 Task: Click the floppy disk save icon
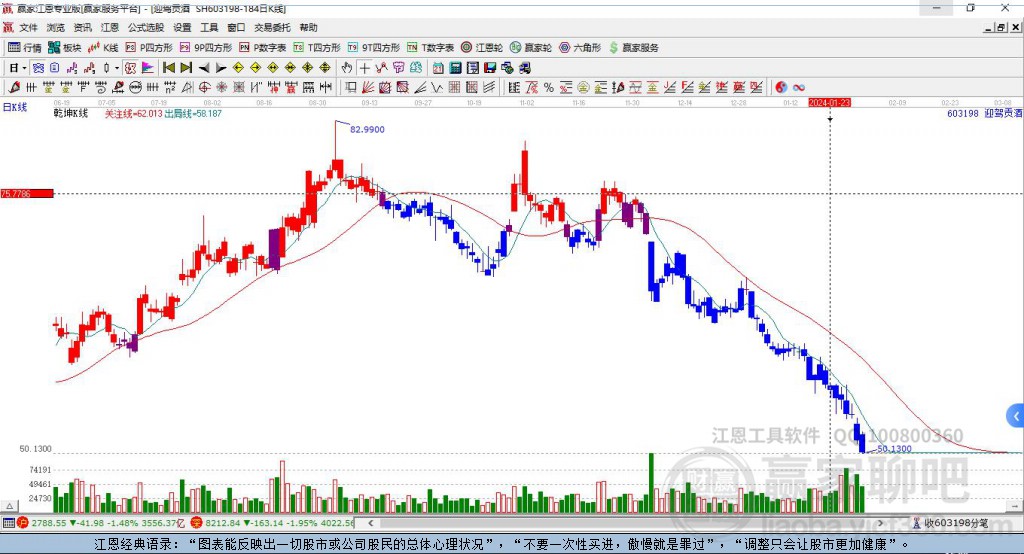[x=490, y=68]
